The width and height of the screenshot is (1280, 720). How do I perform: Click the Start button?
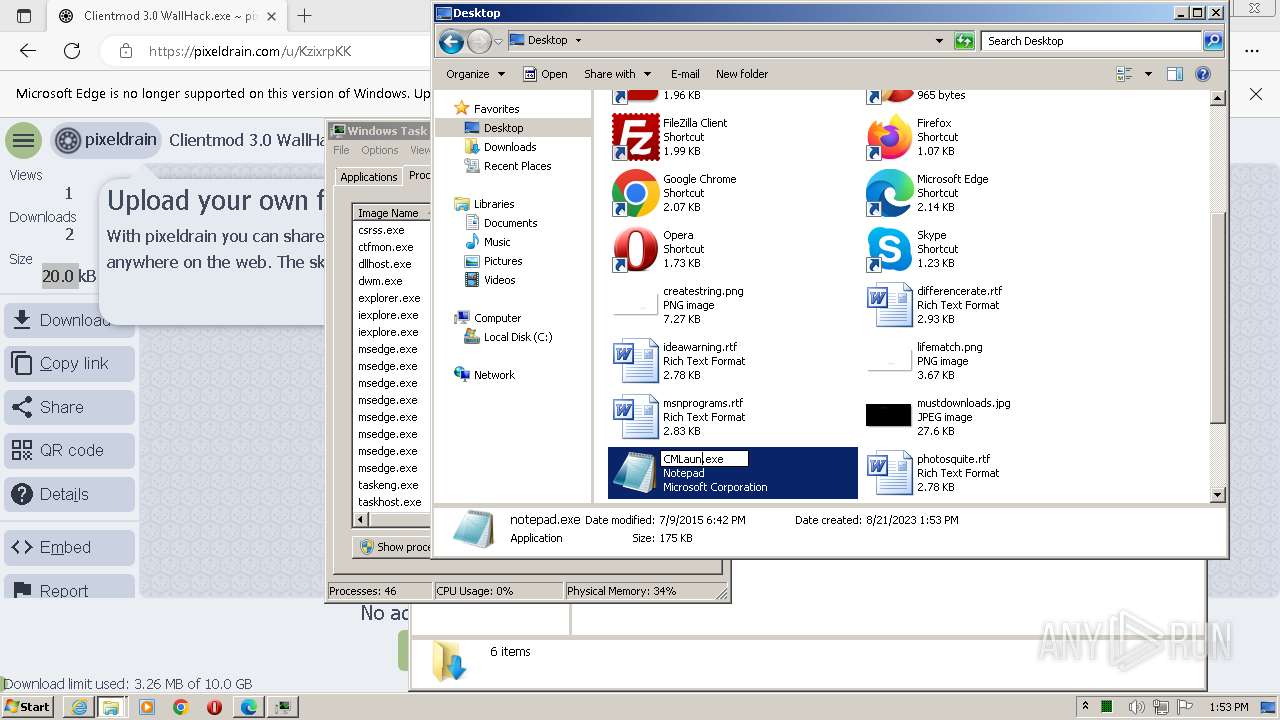pyautogui.click(x=27, y=707)
